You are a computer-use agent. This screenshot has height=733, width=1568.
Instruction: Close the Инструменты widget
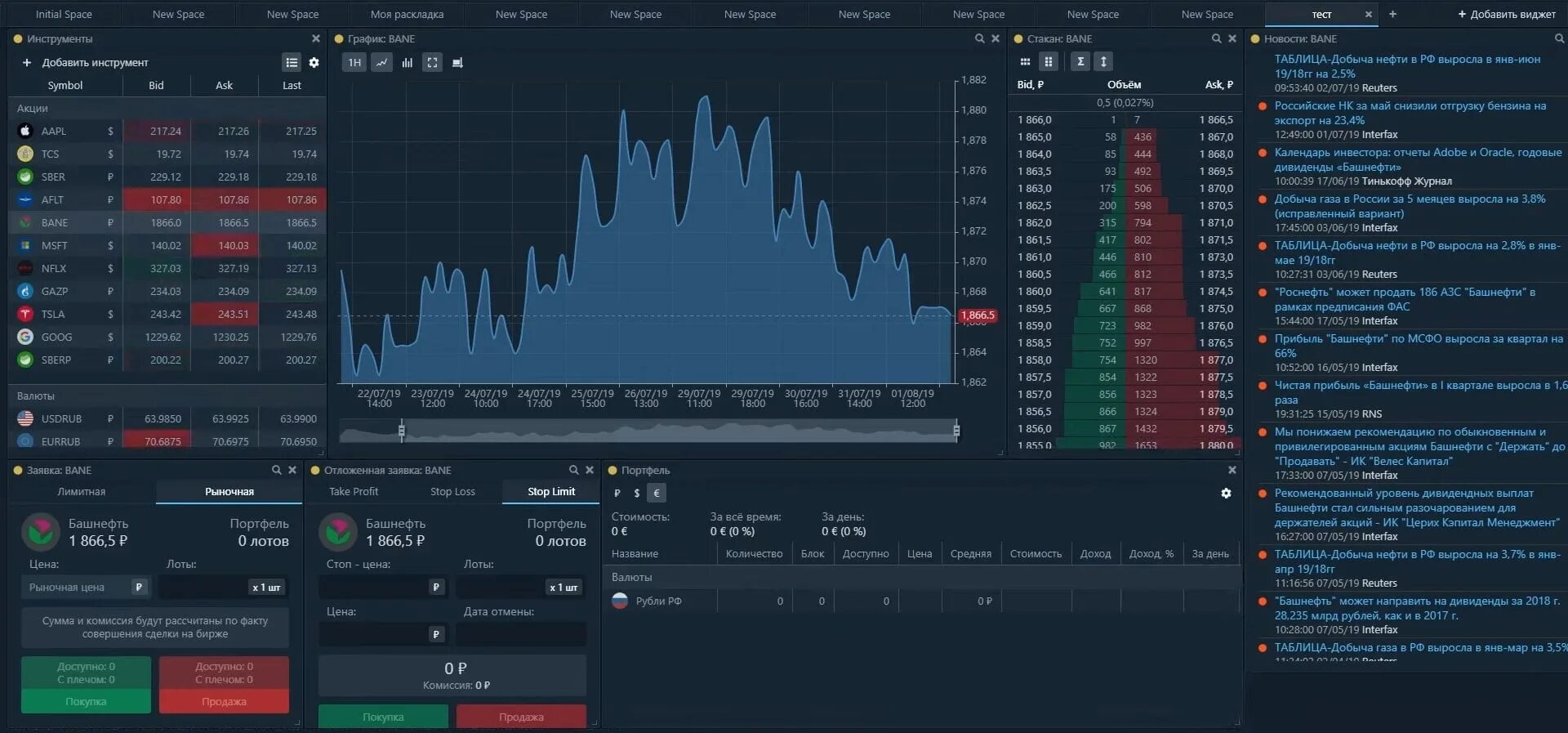[x=315, y=38]
